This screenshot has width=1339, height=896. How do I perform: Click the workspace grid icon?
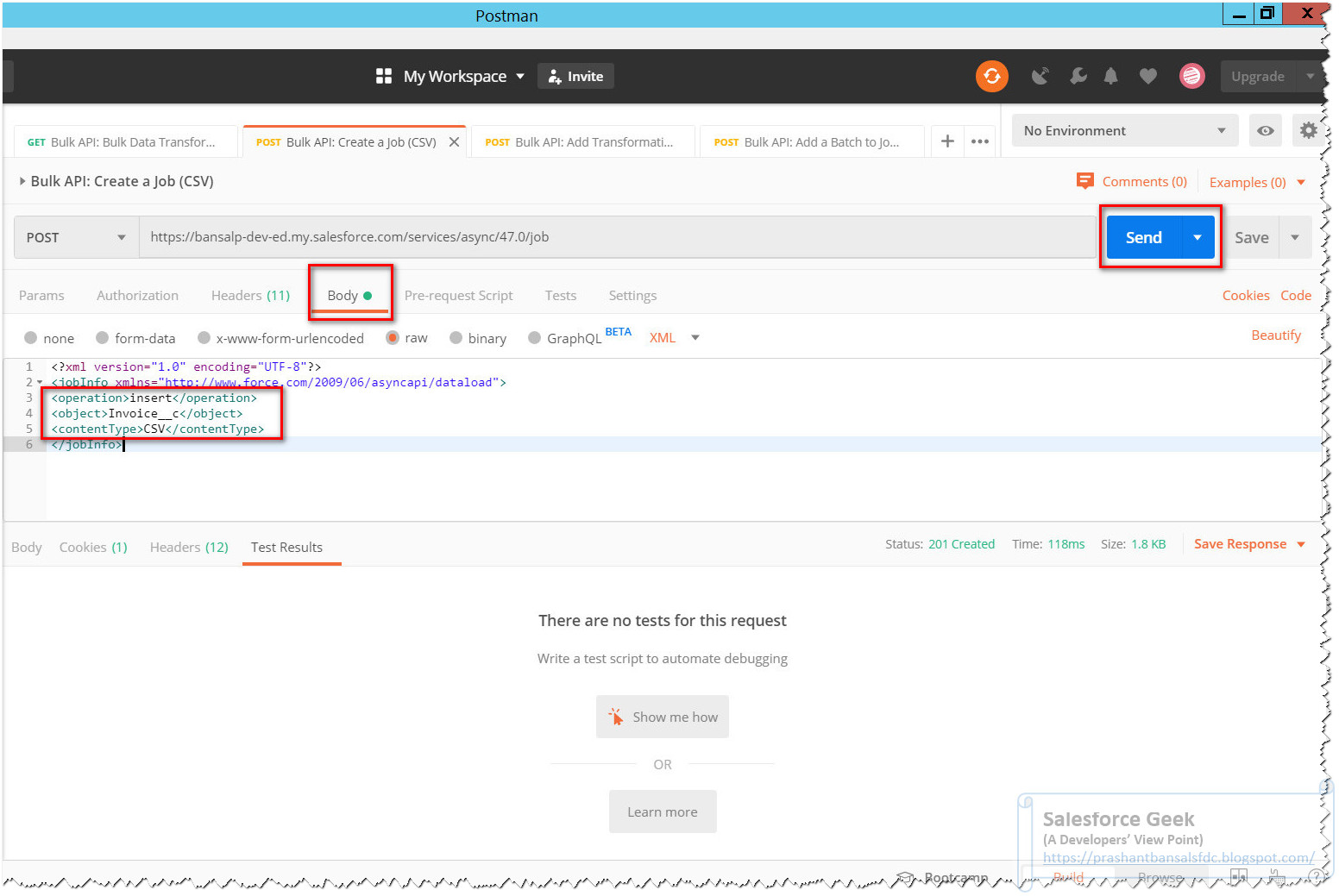click(384, 76)
